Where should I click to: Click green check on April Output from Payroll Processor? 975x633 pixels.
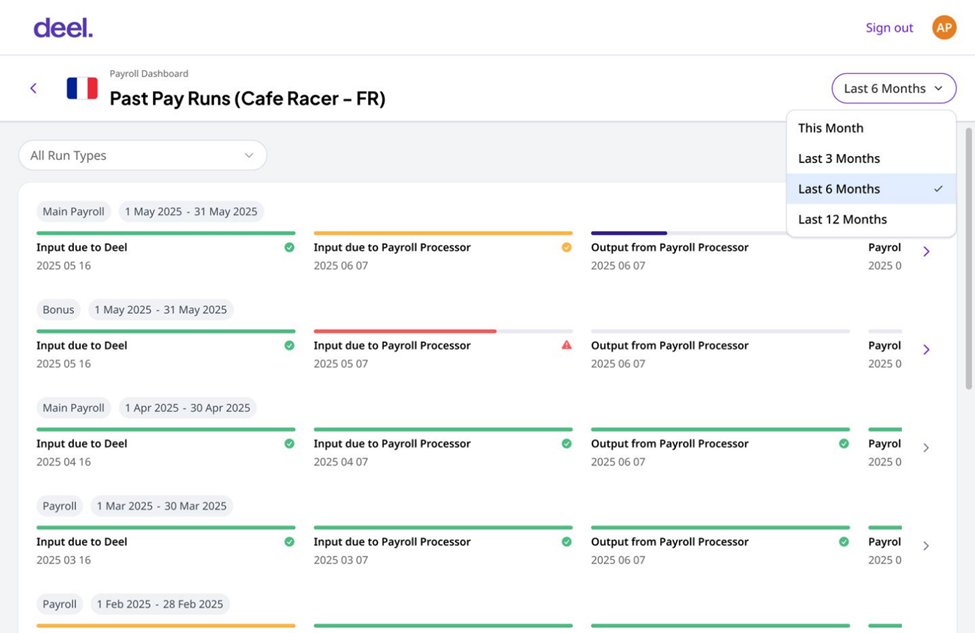tap(844, 444)
